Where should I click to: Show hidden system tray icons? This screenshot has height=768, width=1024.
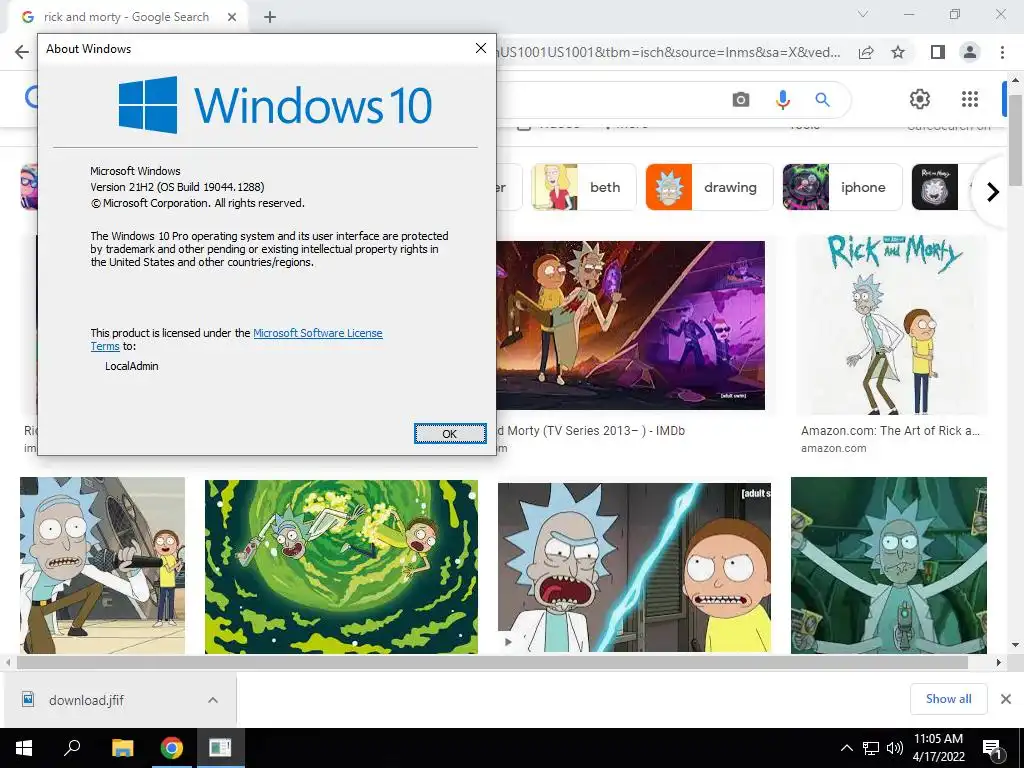click(x=846, y=748)
